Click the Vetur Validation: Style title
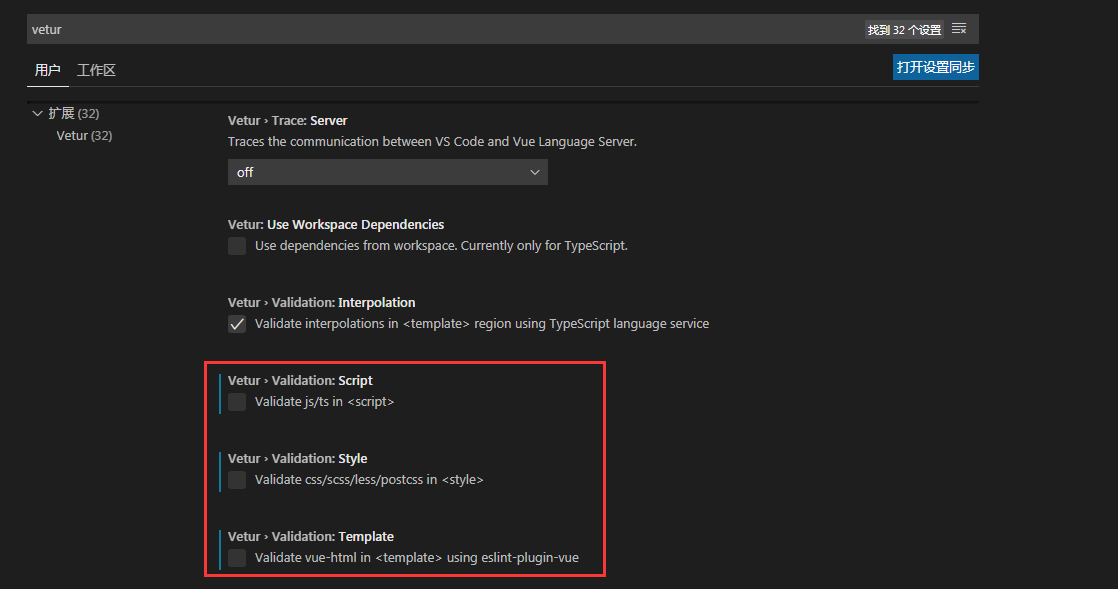This screenshot has height=589, width=1118. pos(298,459)
